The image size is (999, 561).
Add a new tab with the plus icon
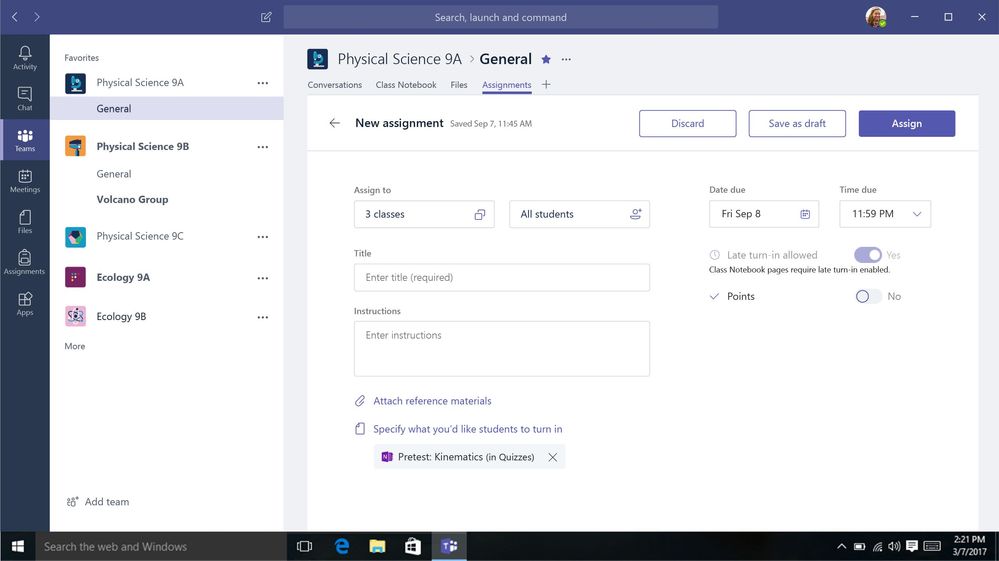coord(546,85)
